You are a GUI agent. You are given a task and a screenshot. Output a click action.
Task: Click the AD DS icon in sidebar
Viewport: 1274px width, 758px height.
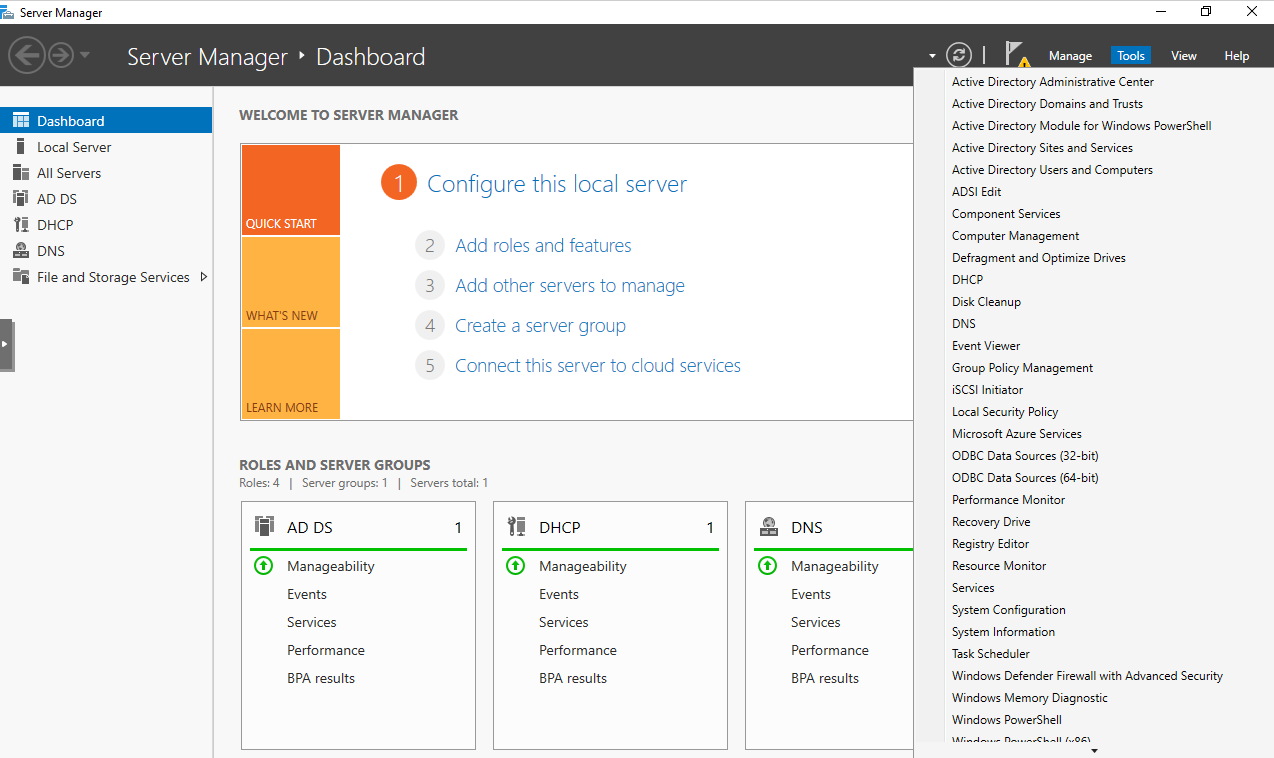tap(20, 199)
